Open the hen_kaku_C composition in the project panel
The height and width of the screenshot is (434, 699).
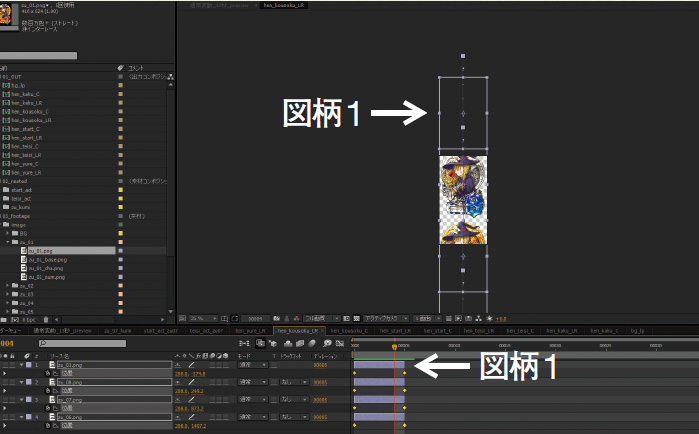pos(25,94)
